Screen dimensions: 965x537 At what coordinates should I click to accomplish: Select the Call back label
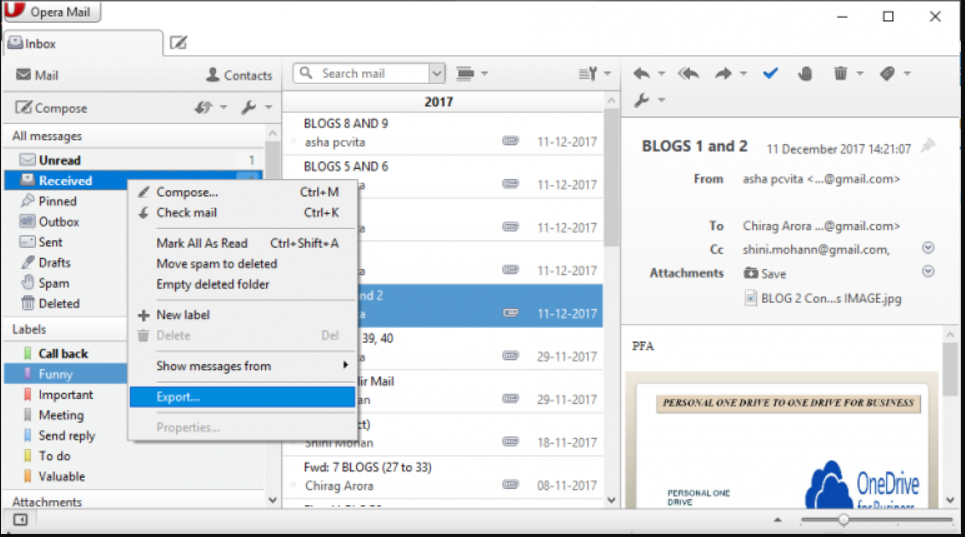[63, 354]
